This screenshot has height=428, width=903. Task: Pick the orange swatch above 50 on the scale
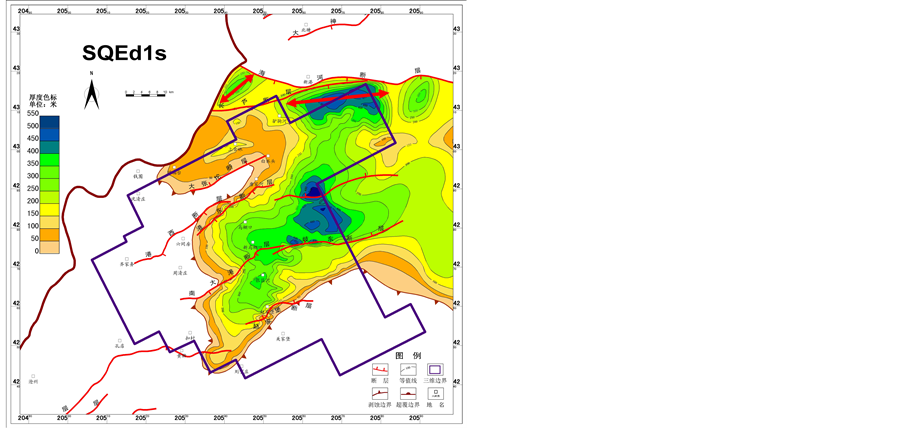[x=50, y=232]
